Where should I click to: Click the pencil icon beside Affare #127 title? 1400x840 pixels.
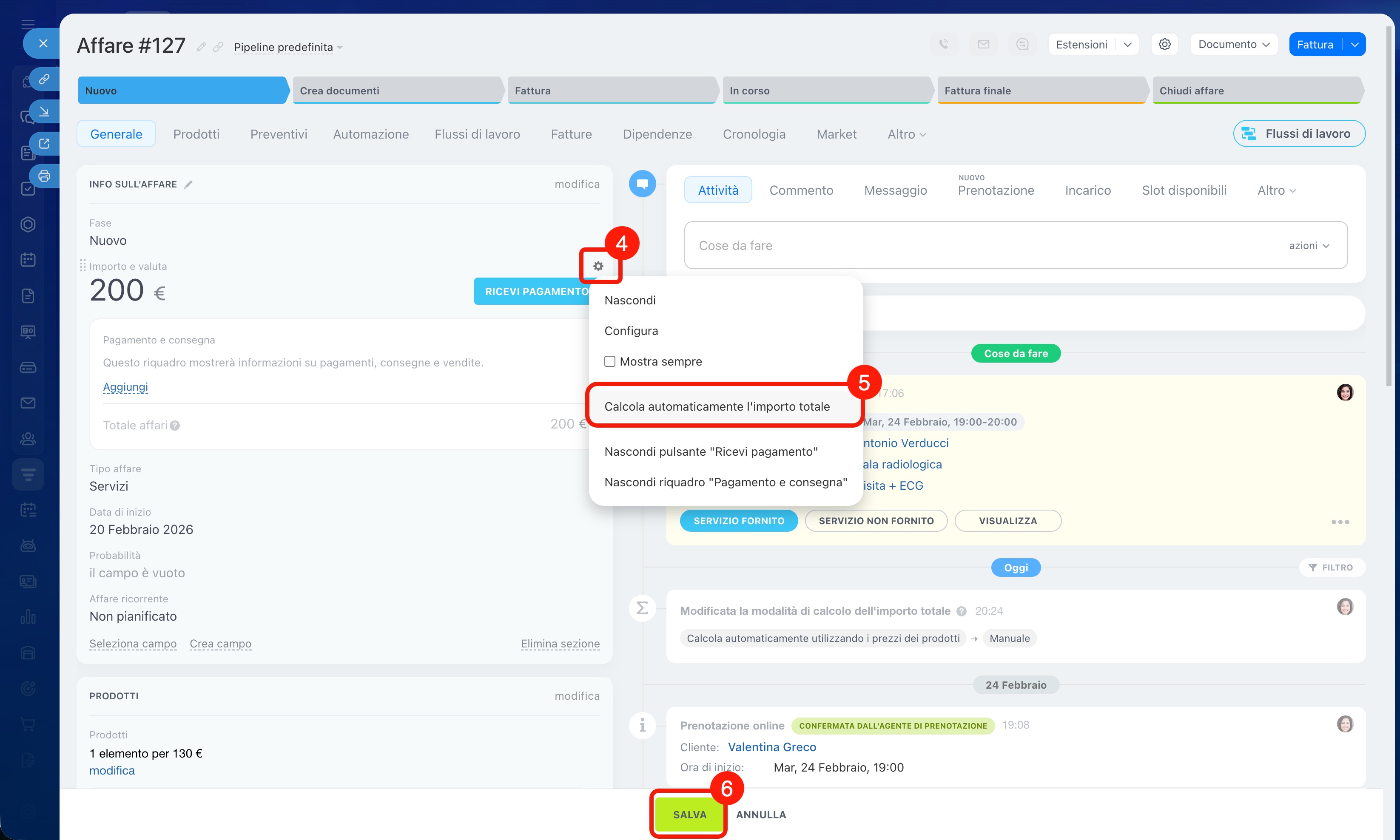pyautogui.click(x=201, y=47)
